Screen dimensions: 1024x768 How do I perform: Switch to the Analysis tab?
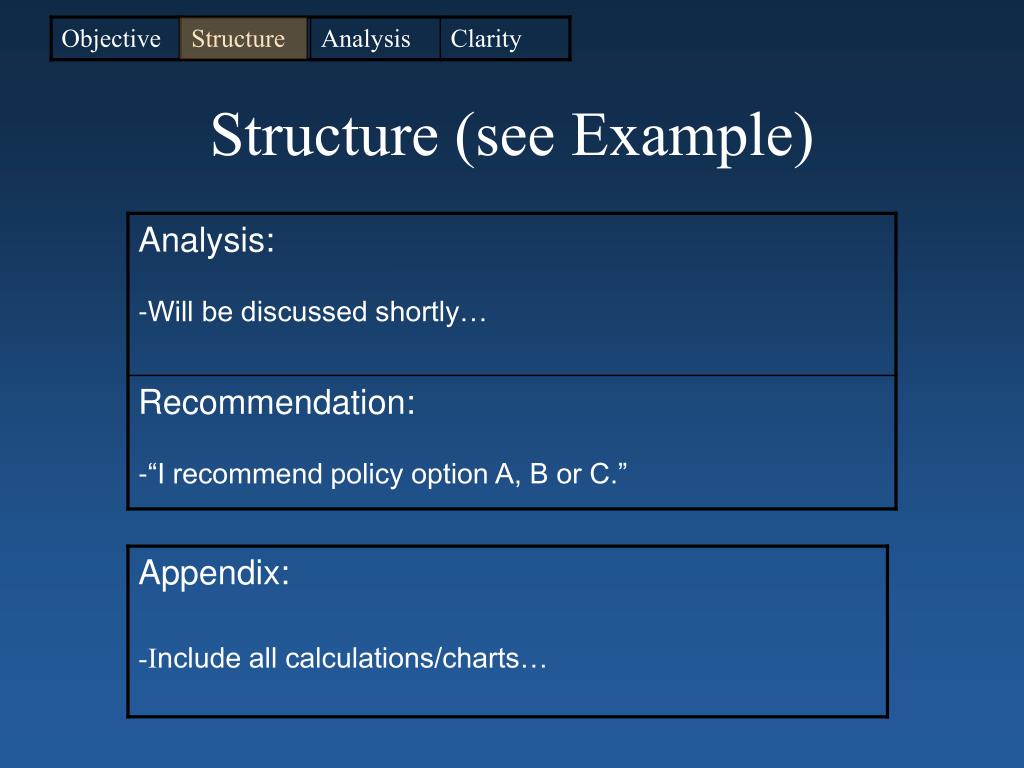pyautogui.click(x=374, y=39)
